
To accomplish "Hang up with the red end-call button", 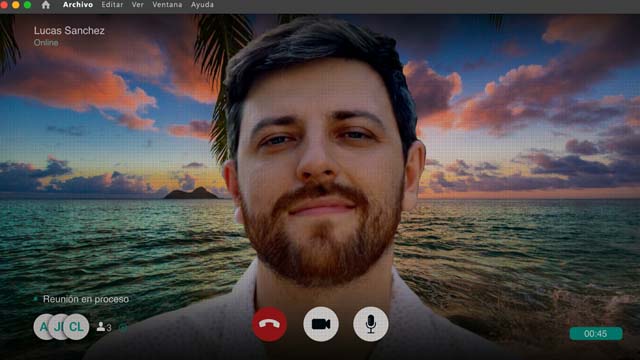I will pyautogui.click(x=269, y=324).
